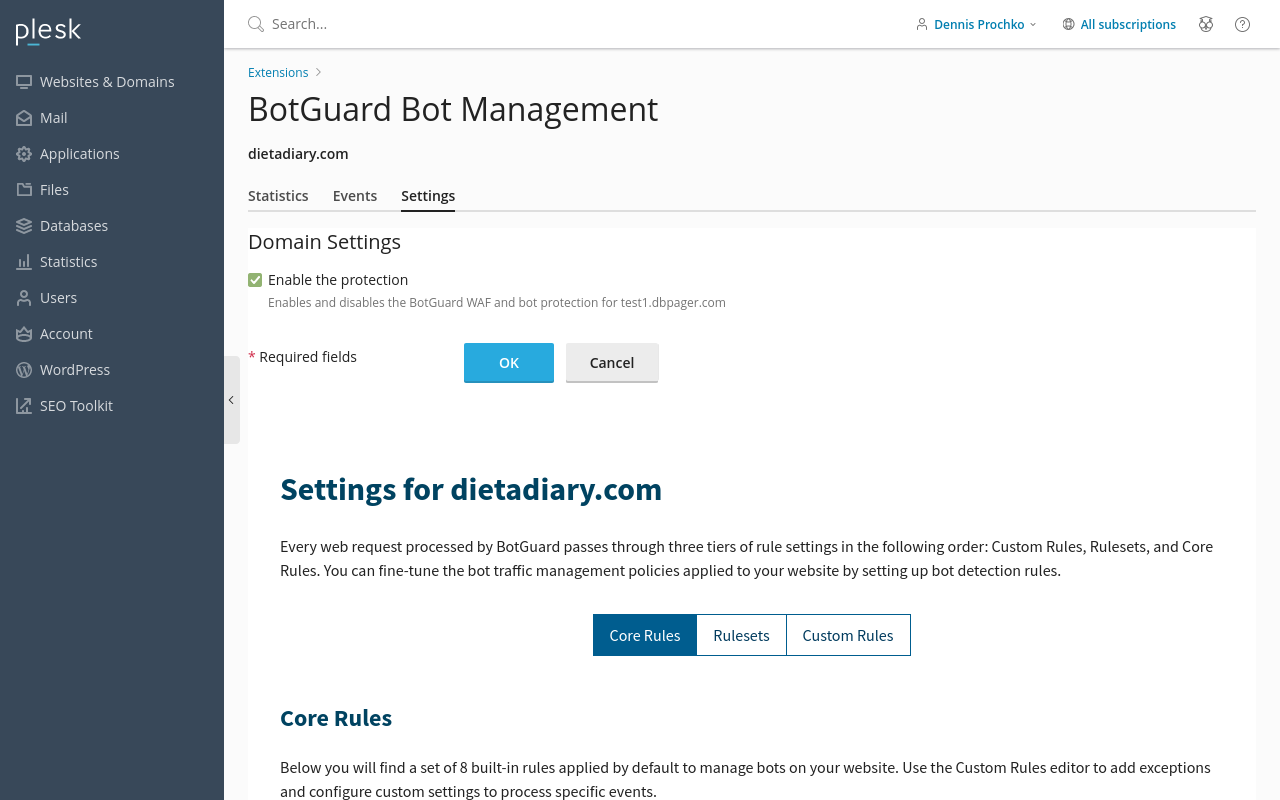Open the help question mark icon

1242,24
